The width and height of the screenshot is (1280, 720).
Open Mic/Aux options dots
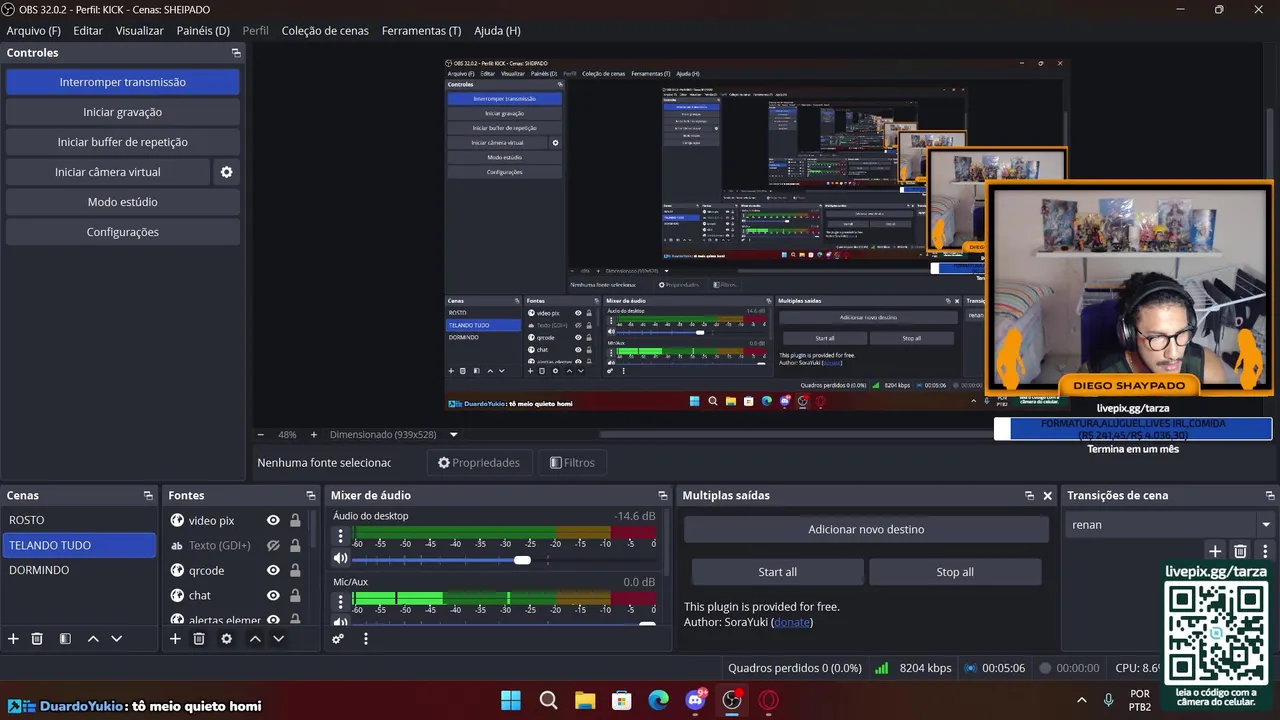pos(340,602)
